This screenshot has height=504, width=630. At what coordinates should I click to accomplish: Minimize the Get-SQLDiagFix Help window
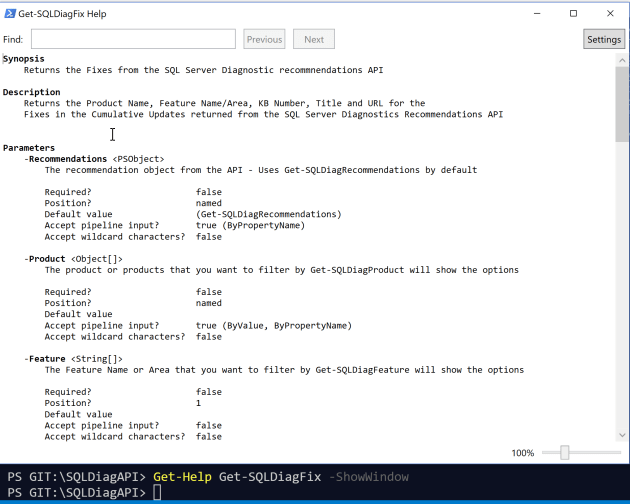pos(537,14)
